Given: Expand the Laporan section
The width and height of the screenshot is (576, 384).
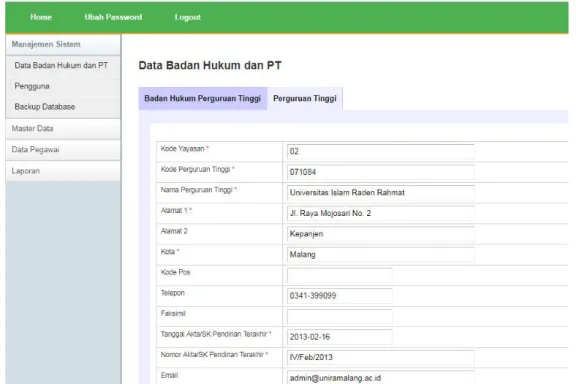Looking at the screenshot, I should [x=63, y=171].
